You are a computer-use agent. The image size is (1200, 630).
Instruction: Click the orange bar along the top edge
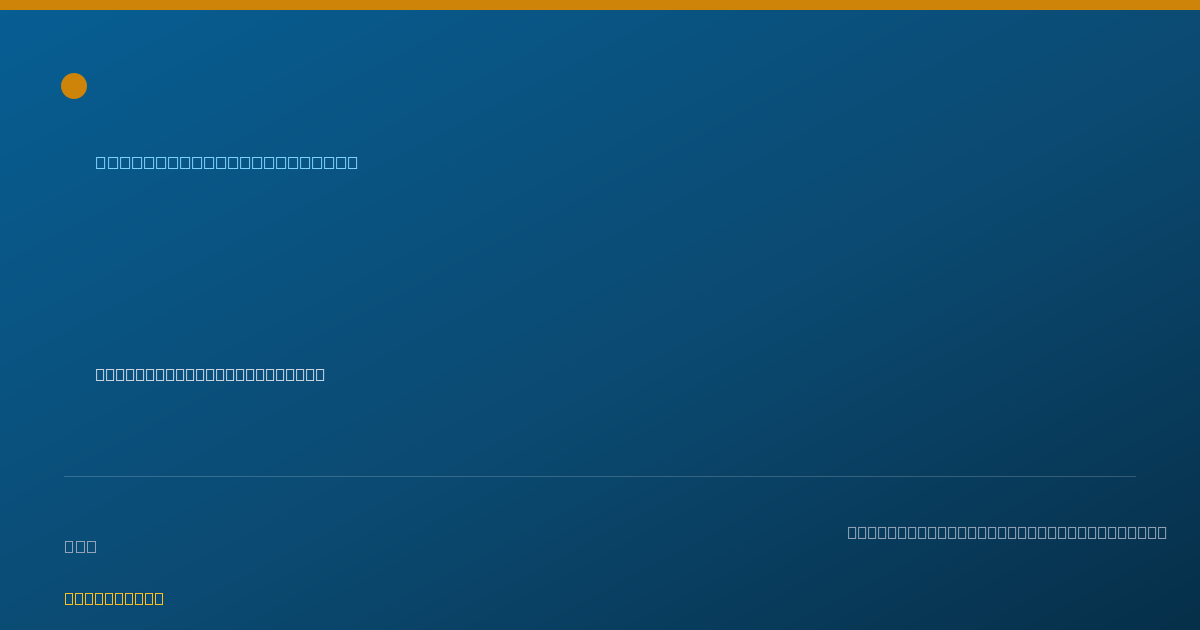tap(600, 5)
